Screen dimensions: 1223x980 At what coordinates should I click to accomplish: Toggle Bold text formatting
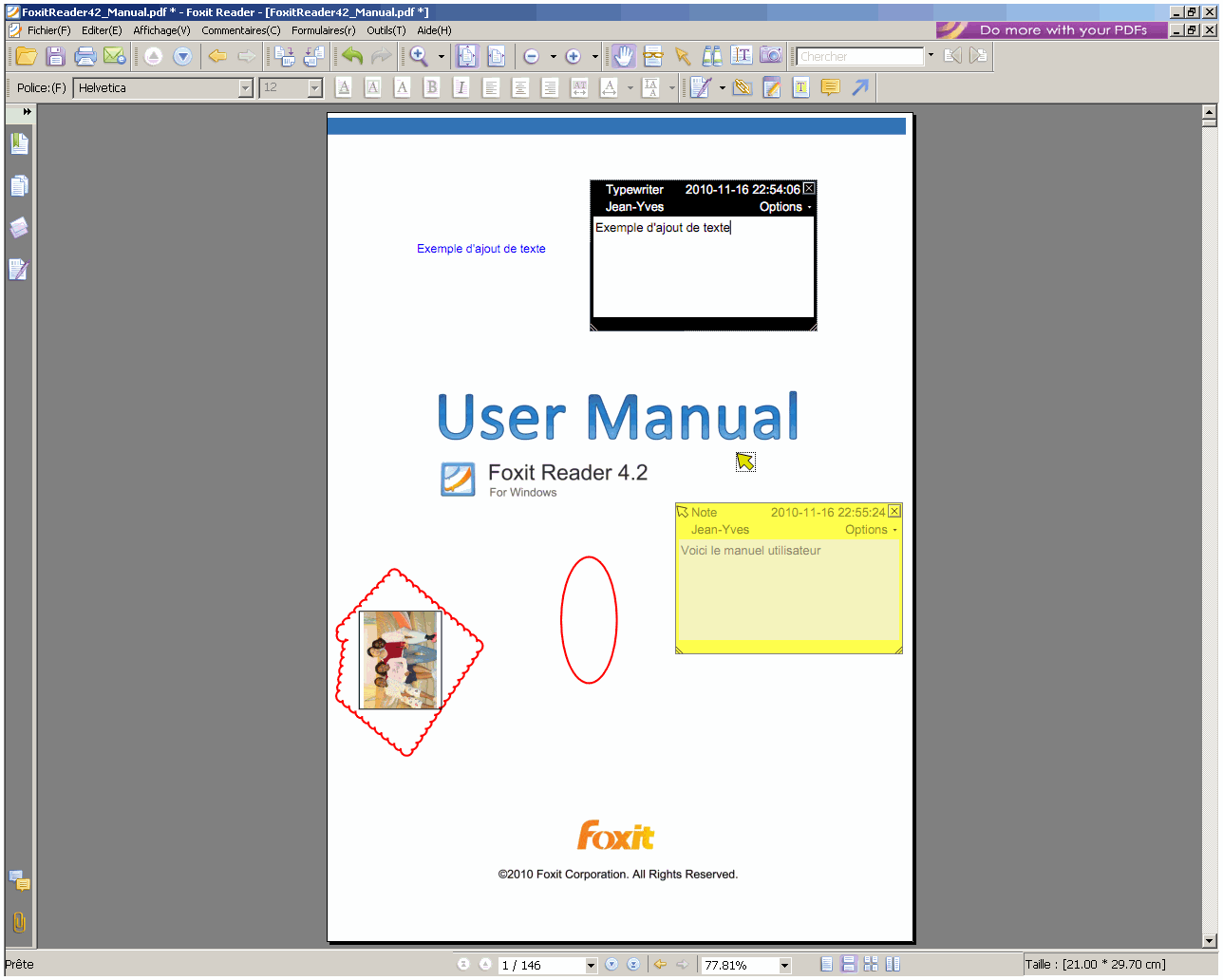432,87
